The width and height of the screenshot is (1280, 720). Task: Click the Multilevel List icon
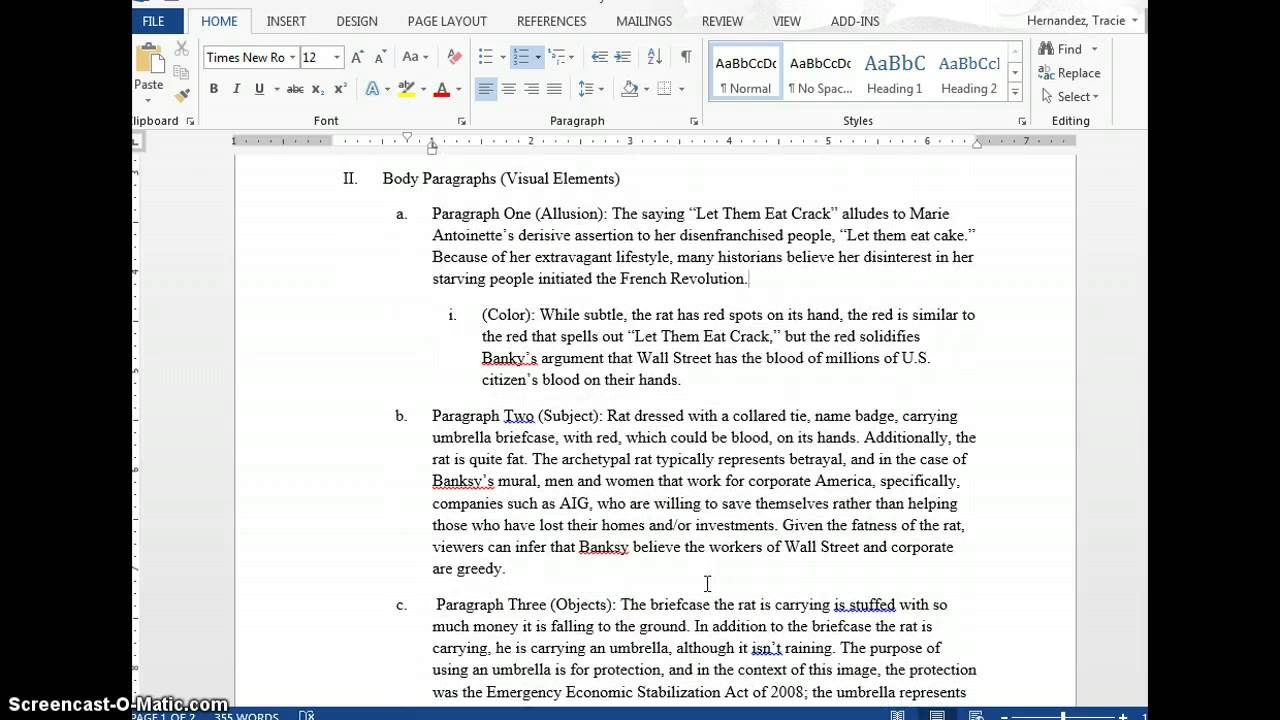pyautogui.click(x=556, y=57)
